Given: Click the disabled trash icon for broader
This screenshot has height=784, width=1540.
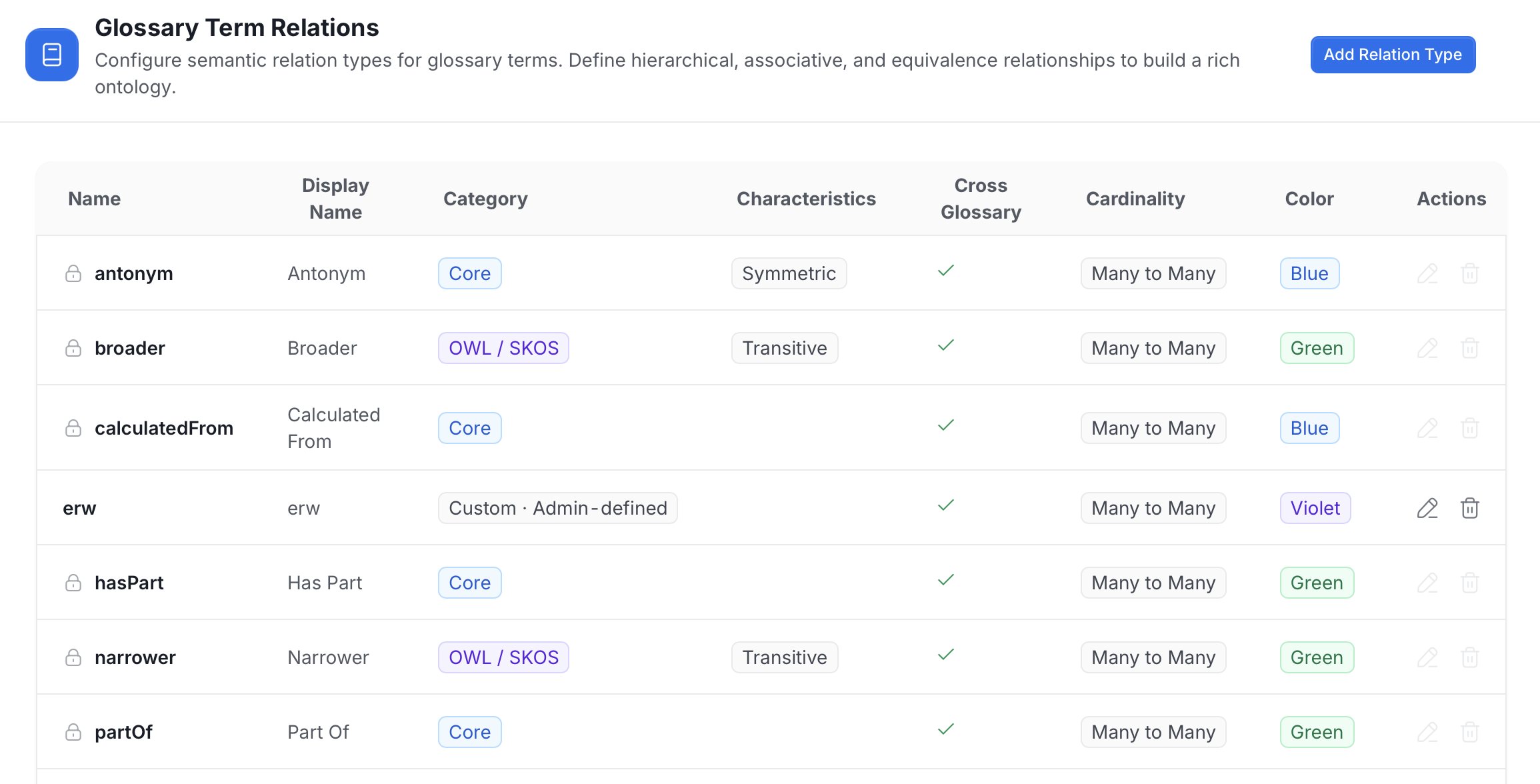Looking at the screenshot, I should click(1470, 348).
